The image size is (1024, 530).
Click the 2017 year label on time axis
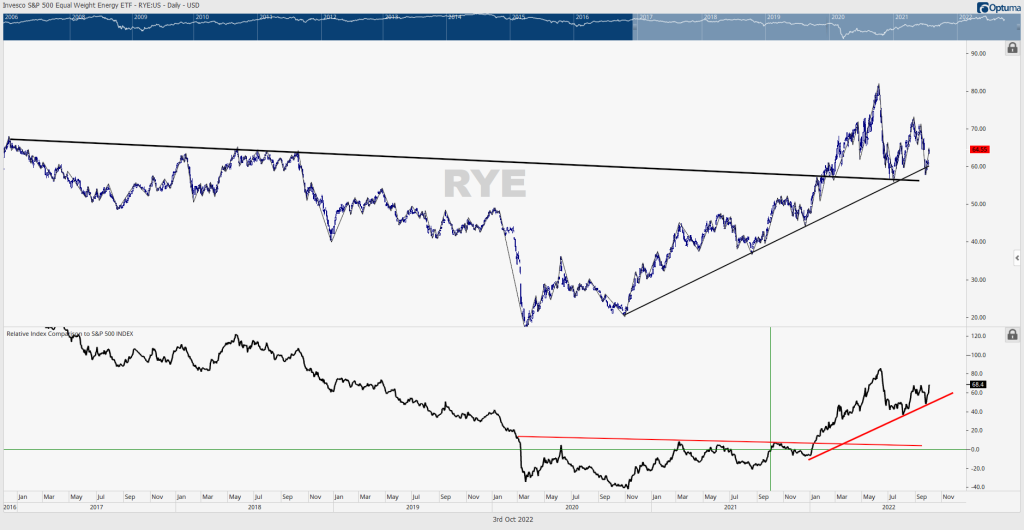(x=95, y=507)
